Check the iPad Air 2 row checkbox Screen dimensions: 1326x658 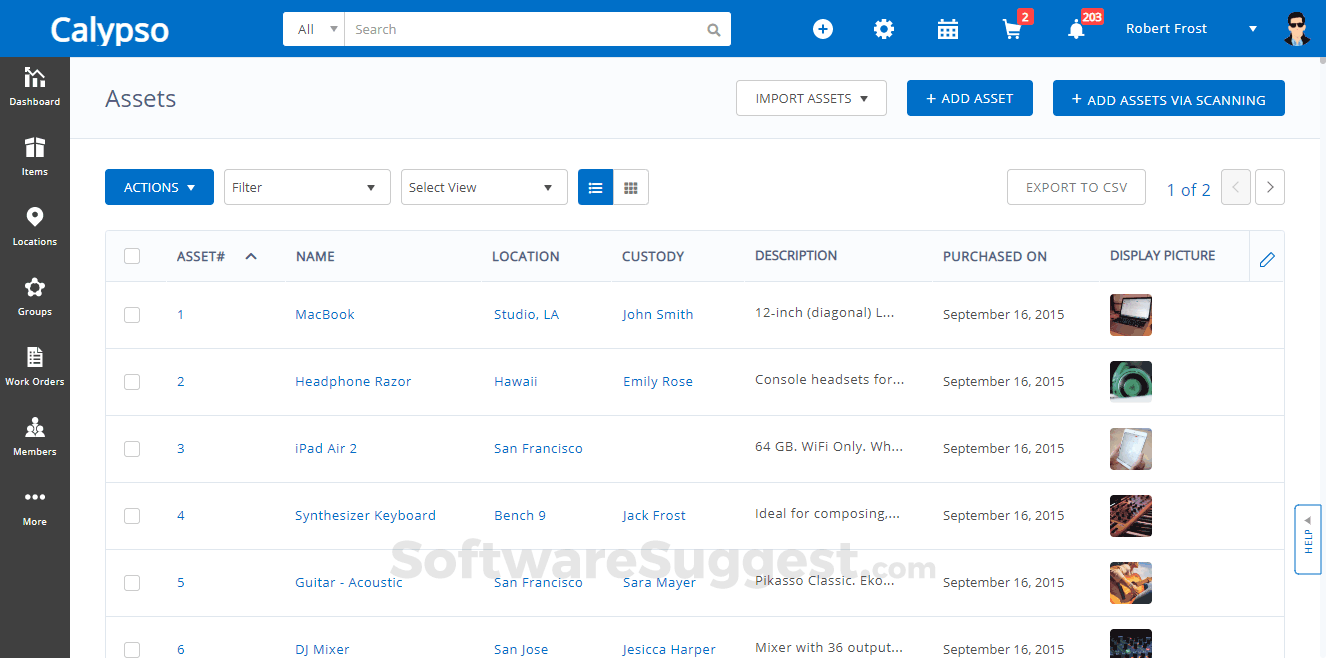132,448
